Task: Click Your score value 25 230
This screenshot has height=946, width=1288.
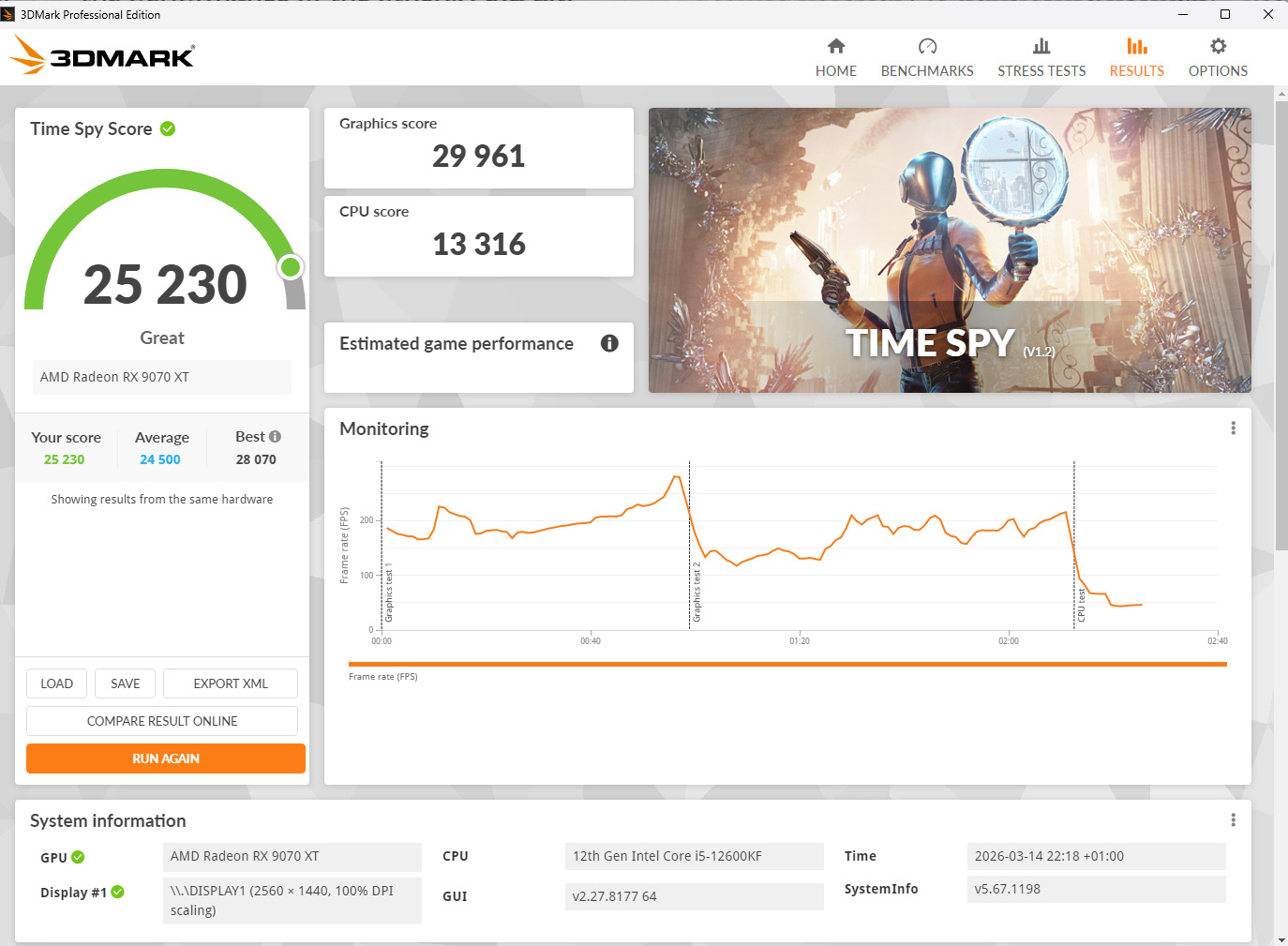Action: [x=64, y=459]
